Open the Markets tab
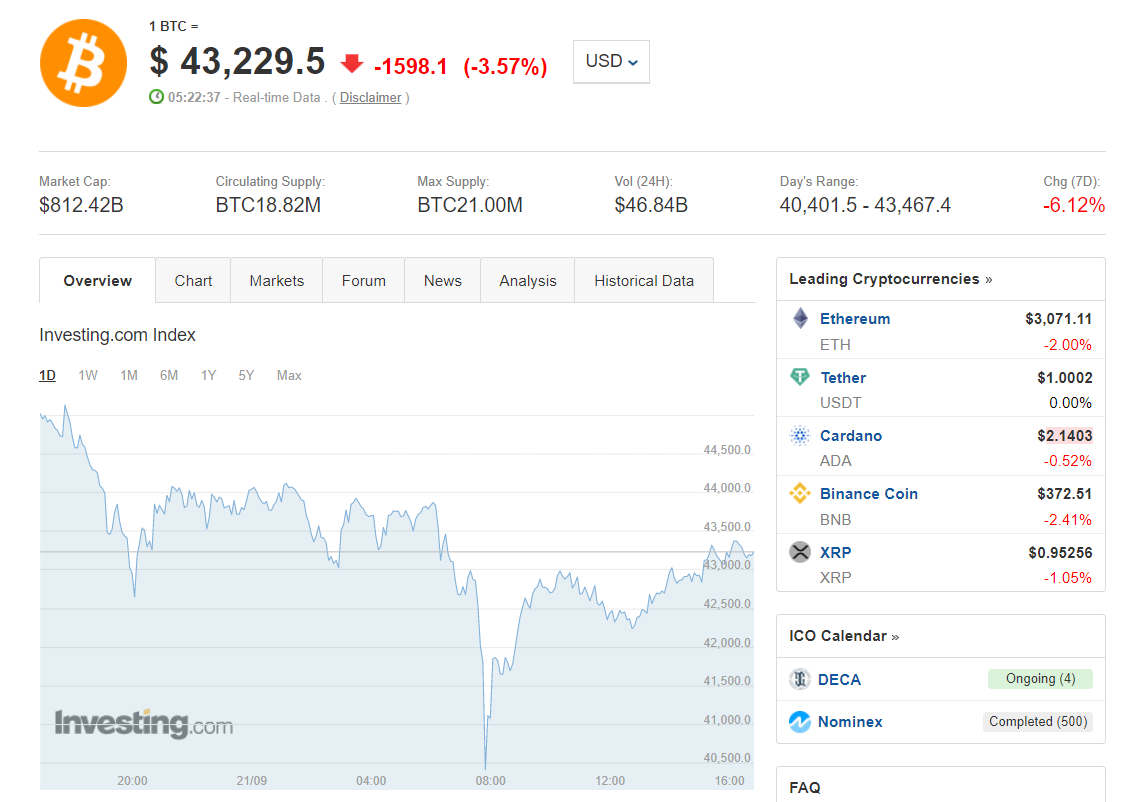Viewport: 1147px width, 802px height. [x=277, y=280]
